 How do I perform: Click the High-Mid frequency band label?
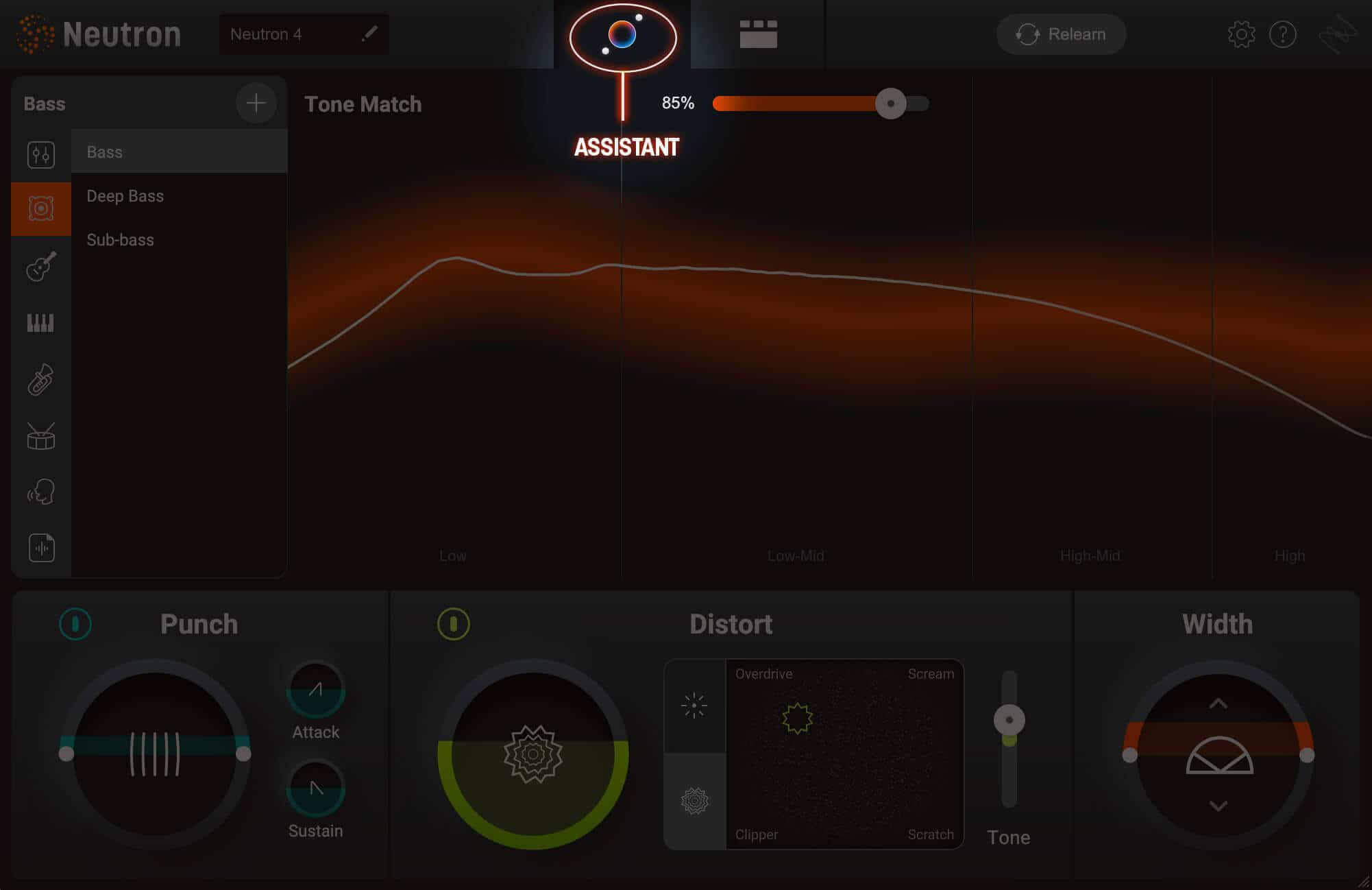pos(1090,555)
